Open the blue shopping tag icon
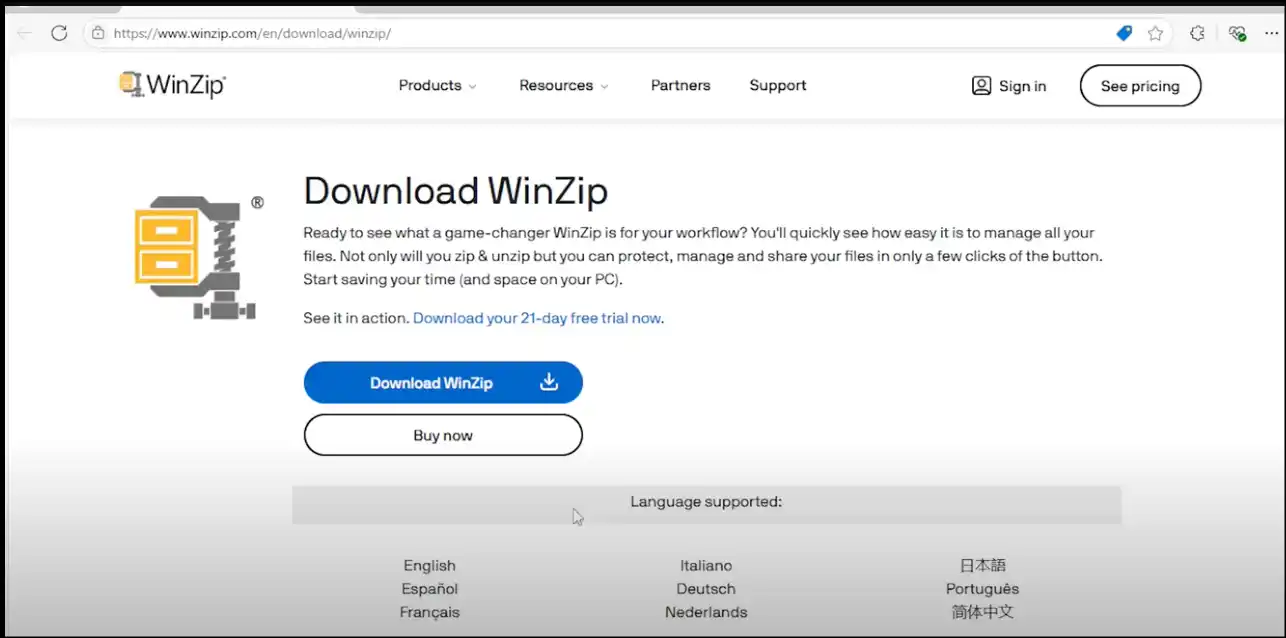This screenshot has height=638, width=1286. click(x=1124, y=33)
